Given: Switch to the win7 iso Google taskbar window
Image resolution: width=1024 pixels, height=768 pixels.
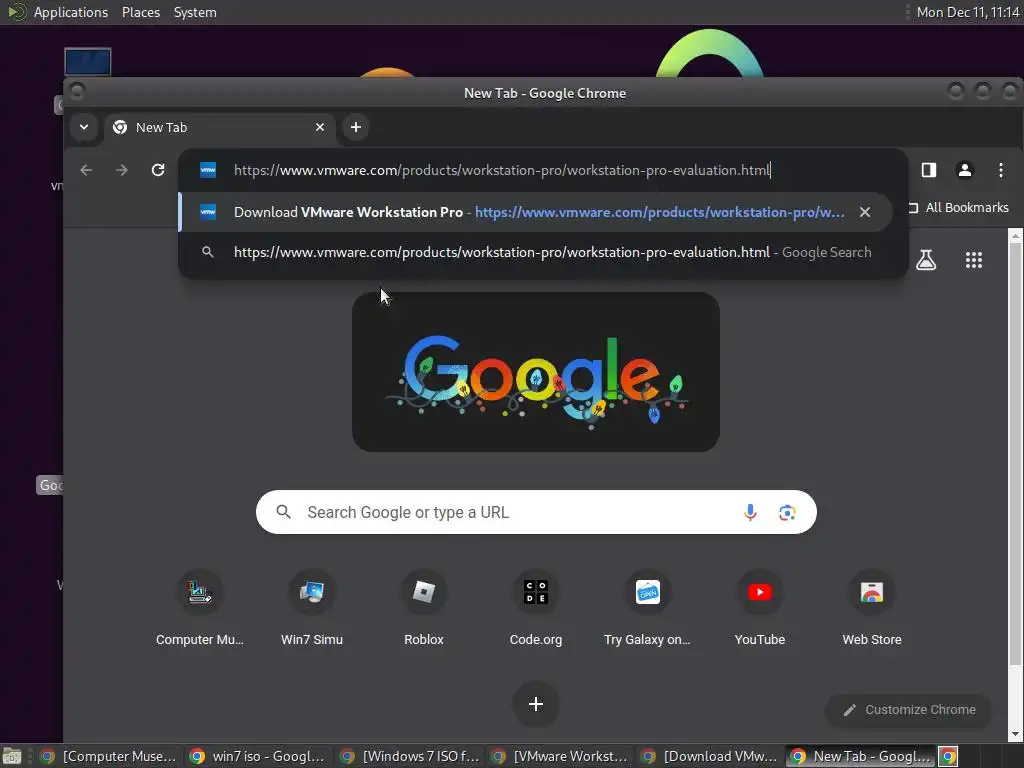Looking at the screenshot, I should [x=257, y=756].
